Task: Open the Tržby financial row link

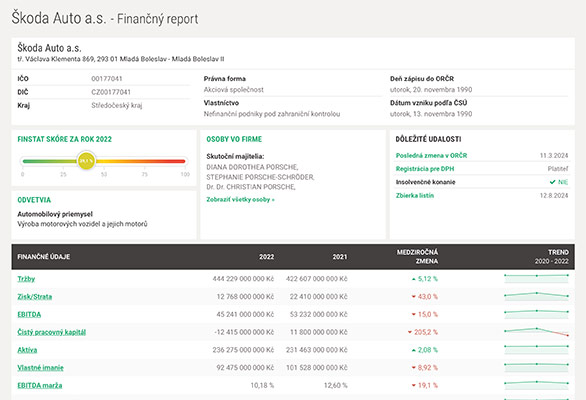Action: [x=26, y=279]
